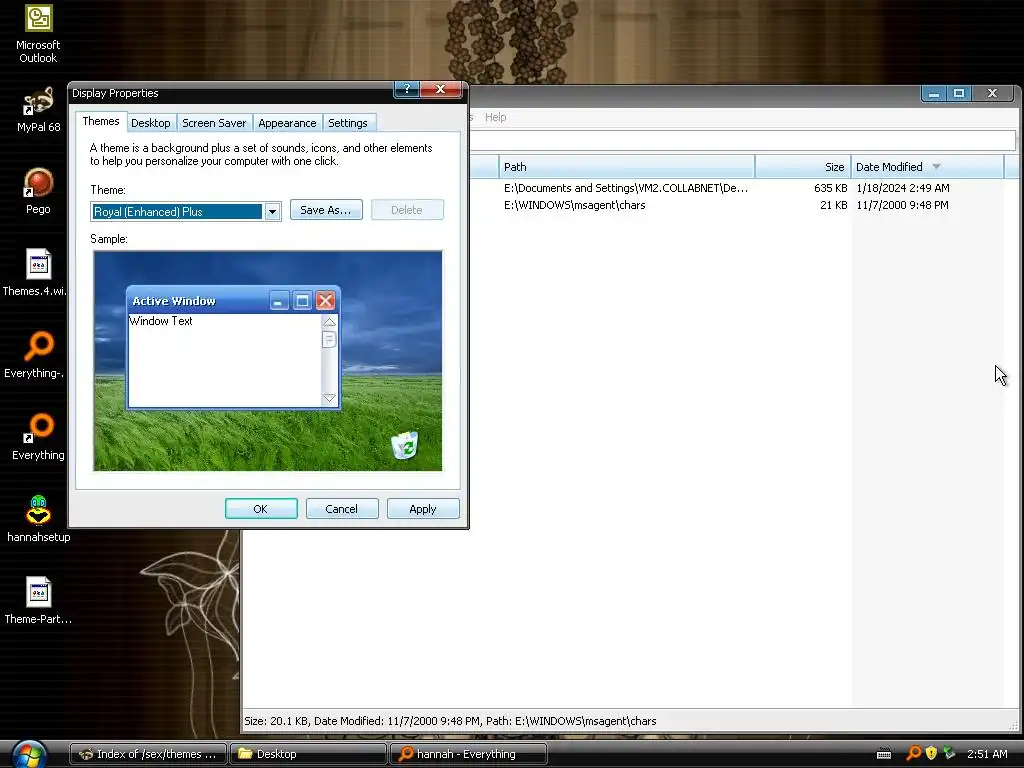Click the Windows Start orb
The image size is (1024, 768).
point(29,754)
